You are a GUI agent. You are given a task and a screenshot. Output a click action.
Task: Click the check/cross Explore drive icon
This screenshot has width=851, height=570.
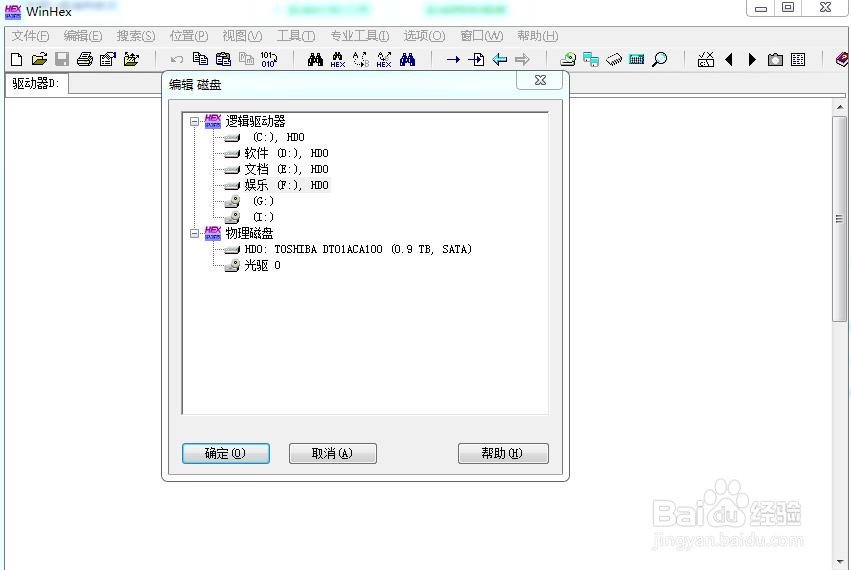coord(706,59)
